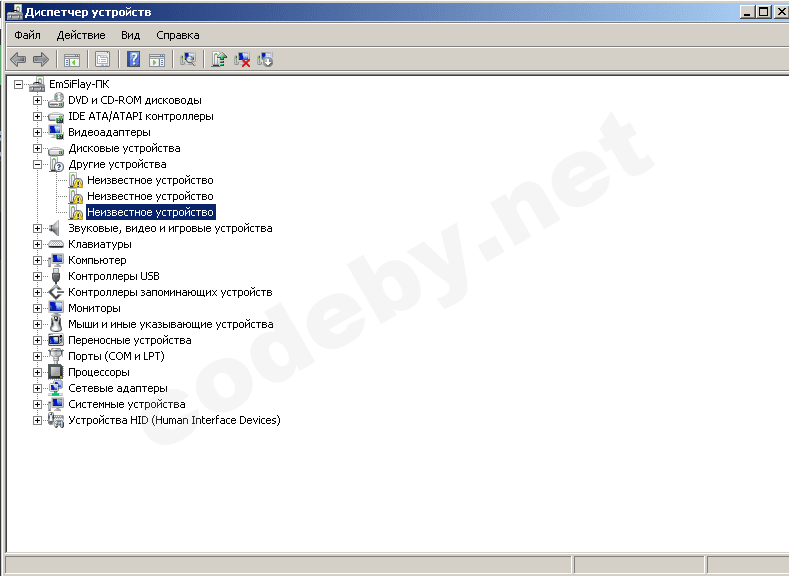The width and height of the screenshot is (789, 576).
Task: Expand the DVD и CD-ROM дисководы node
Action: point(37,101)
